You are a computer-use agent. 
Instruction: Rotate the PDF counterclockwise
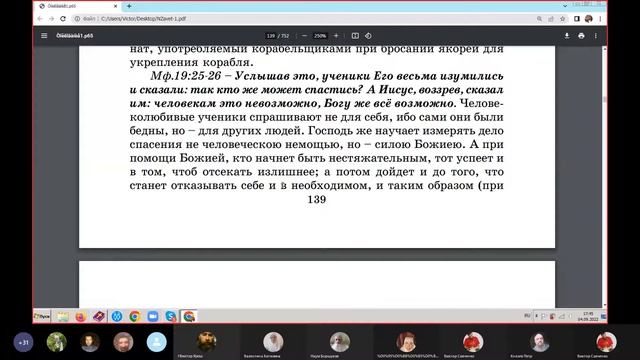click(368, 36)
